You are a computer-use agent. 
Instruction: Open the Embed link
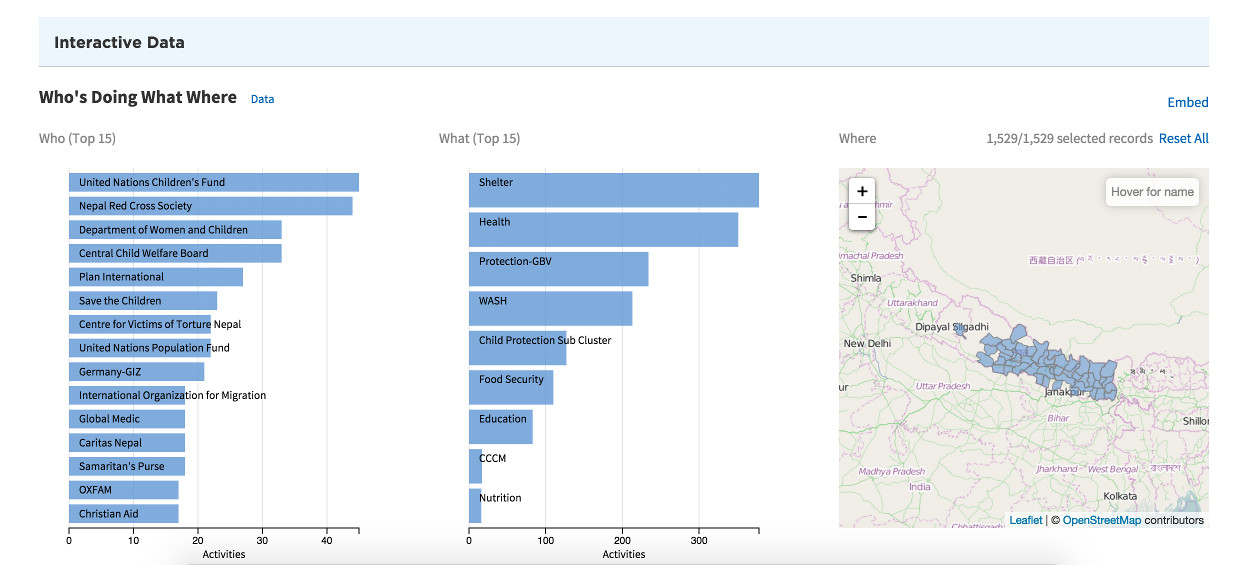pyautogui.click(x=1188, y=102)
